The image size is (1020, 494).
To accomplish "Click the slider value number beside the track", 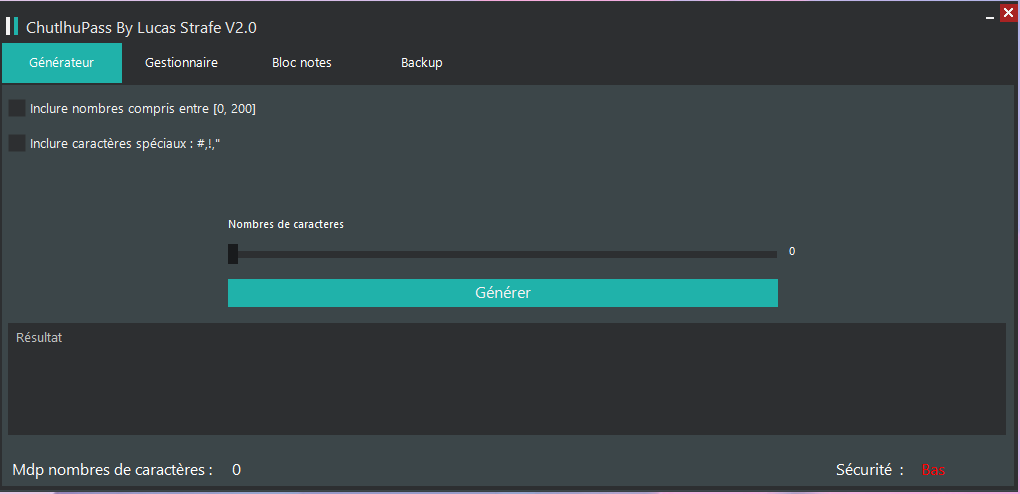I will pyautogui.click(x=792, y=252).
